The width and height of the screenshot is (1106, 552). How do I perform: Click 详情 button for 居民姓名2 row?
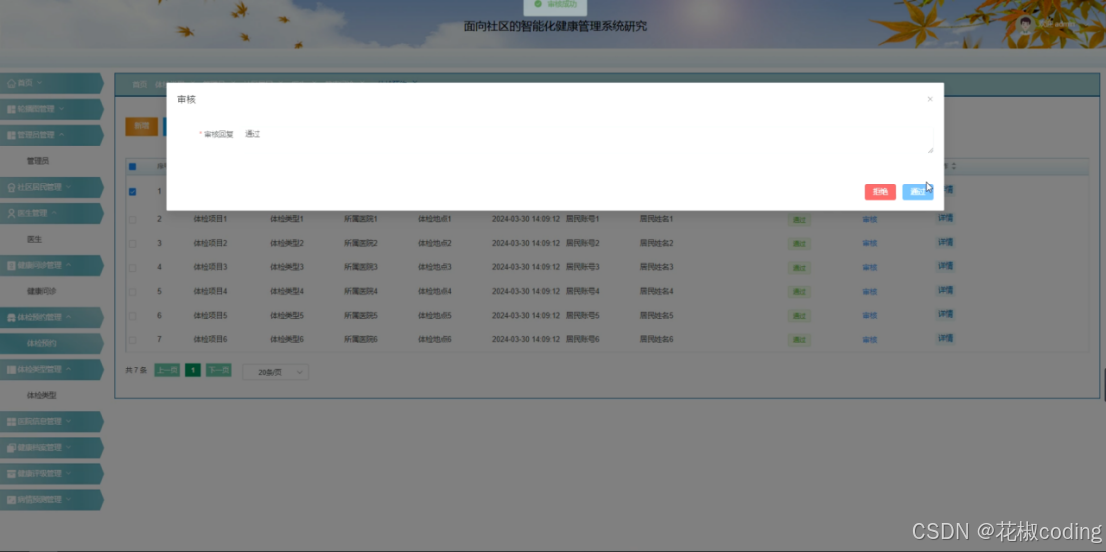pyautogui.click(x=945, y=243)
